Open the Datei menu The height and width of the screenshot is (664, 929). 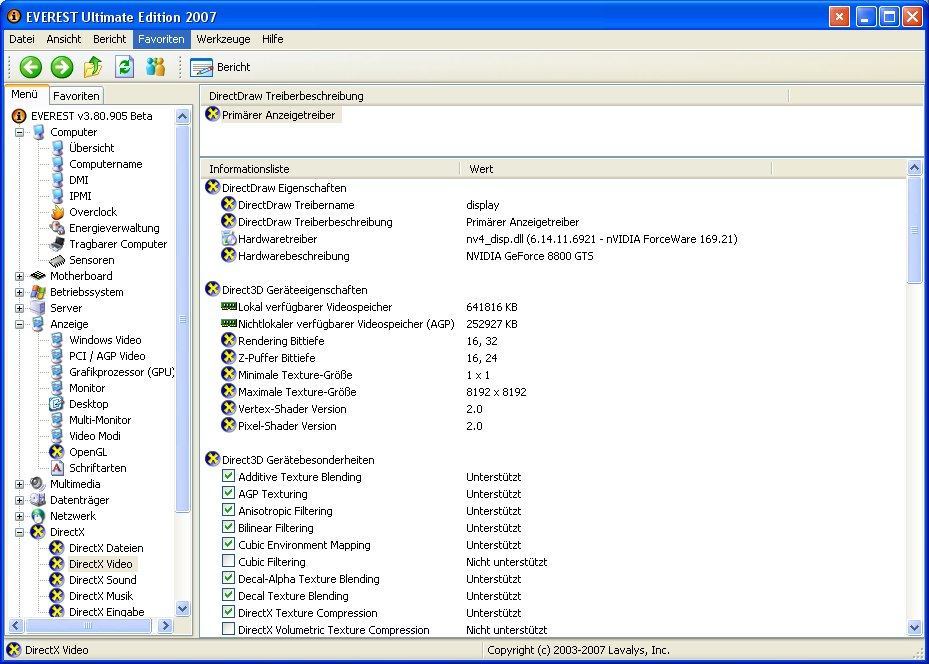[22, 39]
